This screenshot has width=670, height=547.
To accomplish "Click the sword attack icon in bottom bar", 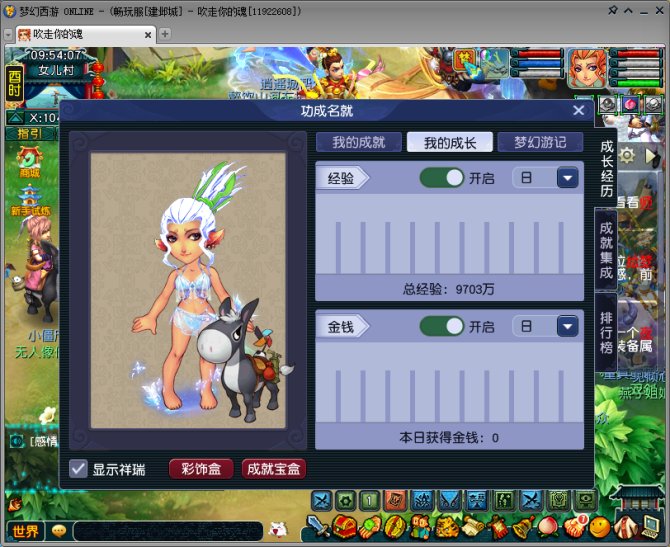I will (x=319, y=526).
